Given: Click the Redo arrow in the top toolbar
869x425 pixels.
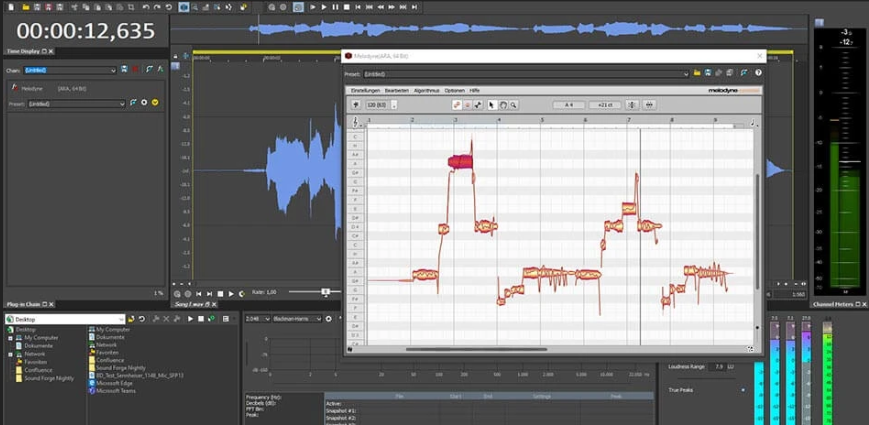Looking at the screenshot, I should (157, 7).
